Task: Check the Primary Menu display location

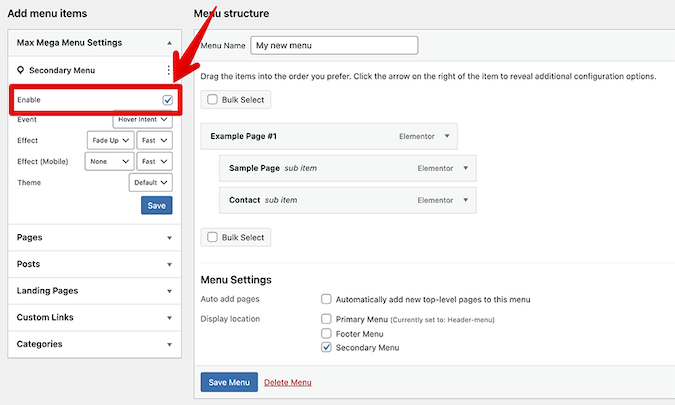Action: coord(326,319)
